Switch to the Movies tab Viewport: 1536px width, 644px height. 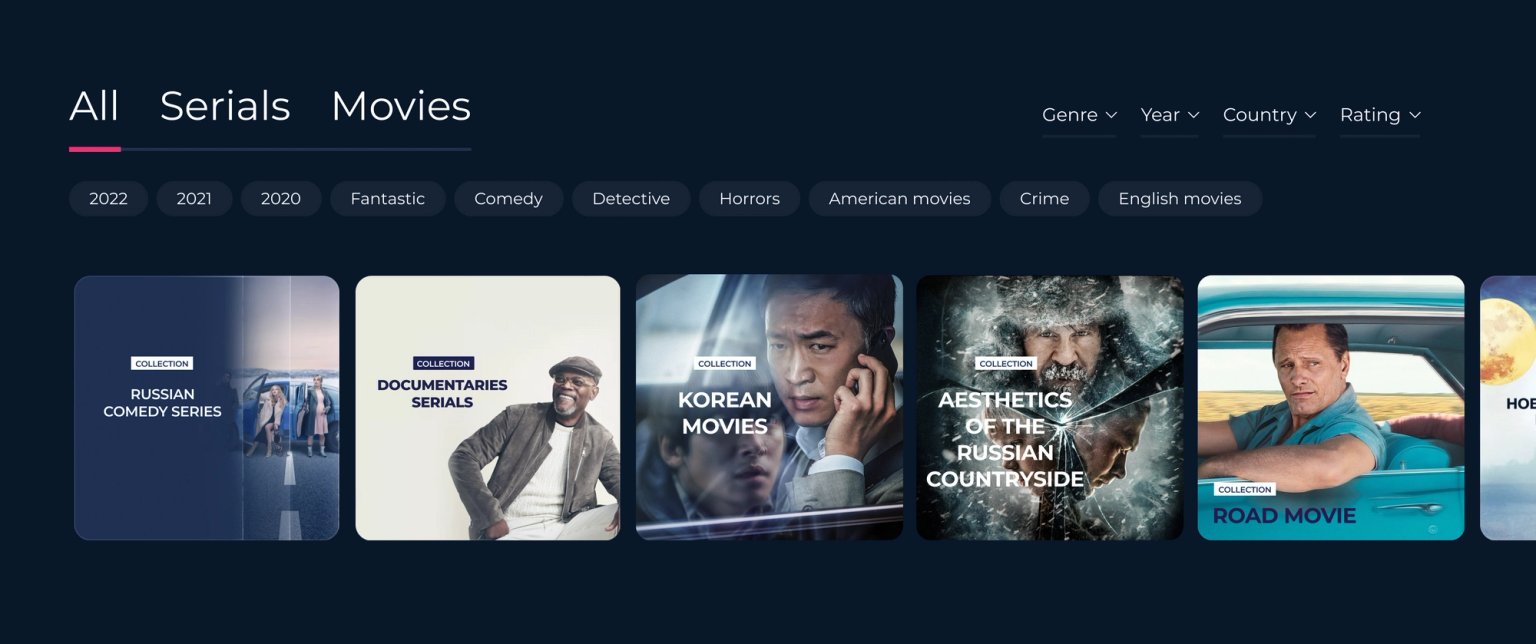(x=401, y=106)
